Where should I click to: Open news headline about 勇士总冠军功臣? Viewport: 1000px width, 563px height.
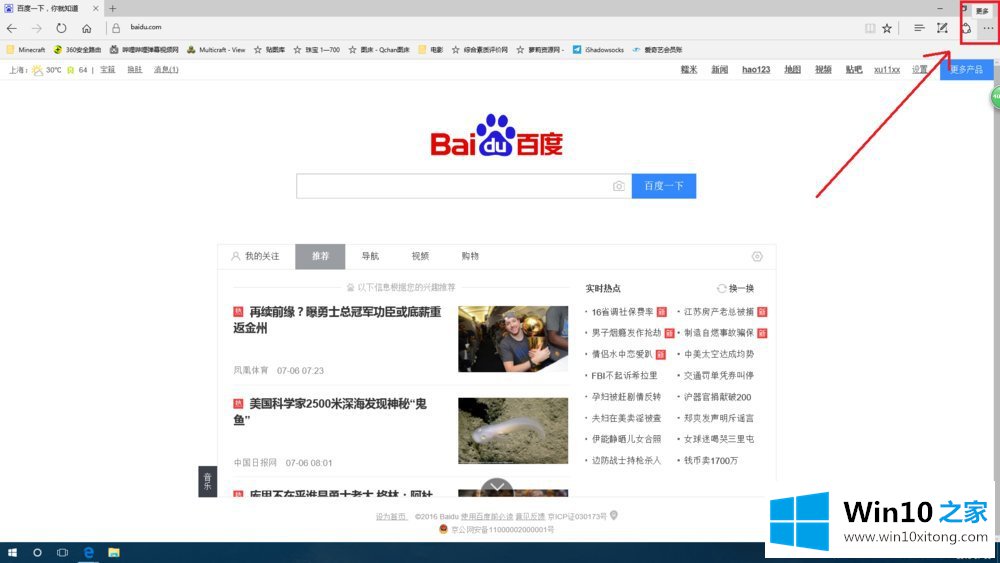click(x=337, y=319)
